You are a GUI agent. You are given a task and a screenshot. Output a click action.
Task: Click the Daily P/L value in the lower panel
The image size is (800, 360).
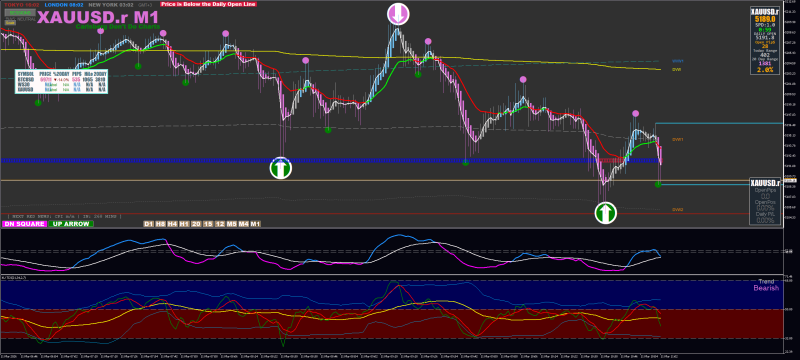click(765, 220)
